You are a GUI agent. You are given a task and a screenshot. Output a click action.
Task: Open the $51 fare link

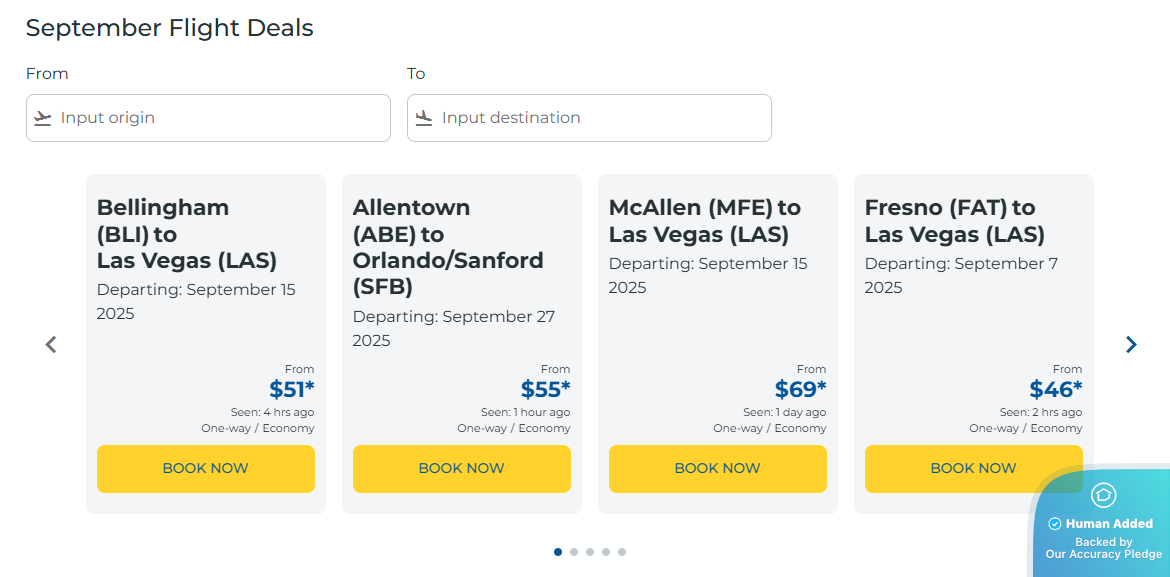291,389
